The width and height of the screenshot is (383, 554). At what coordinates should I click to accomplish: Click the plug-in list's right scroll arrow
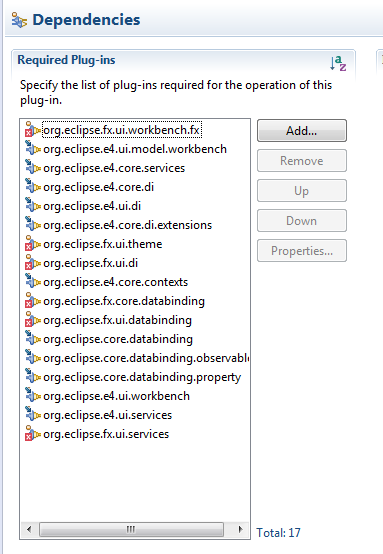[241, 529]
